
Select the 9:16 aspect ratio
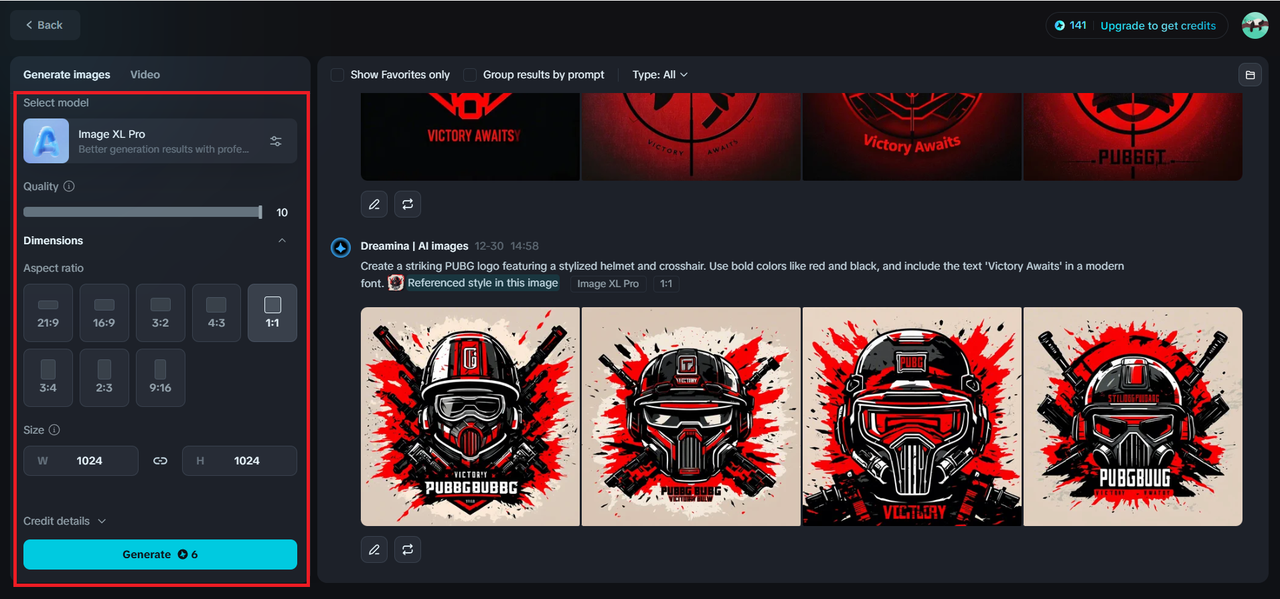160,377
